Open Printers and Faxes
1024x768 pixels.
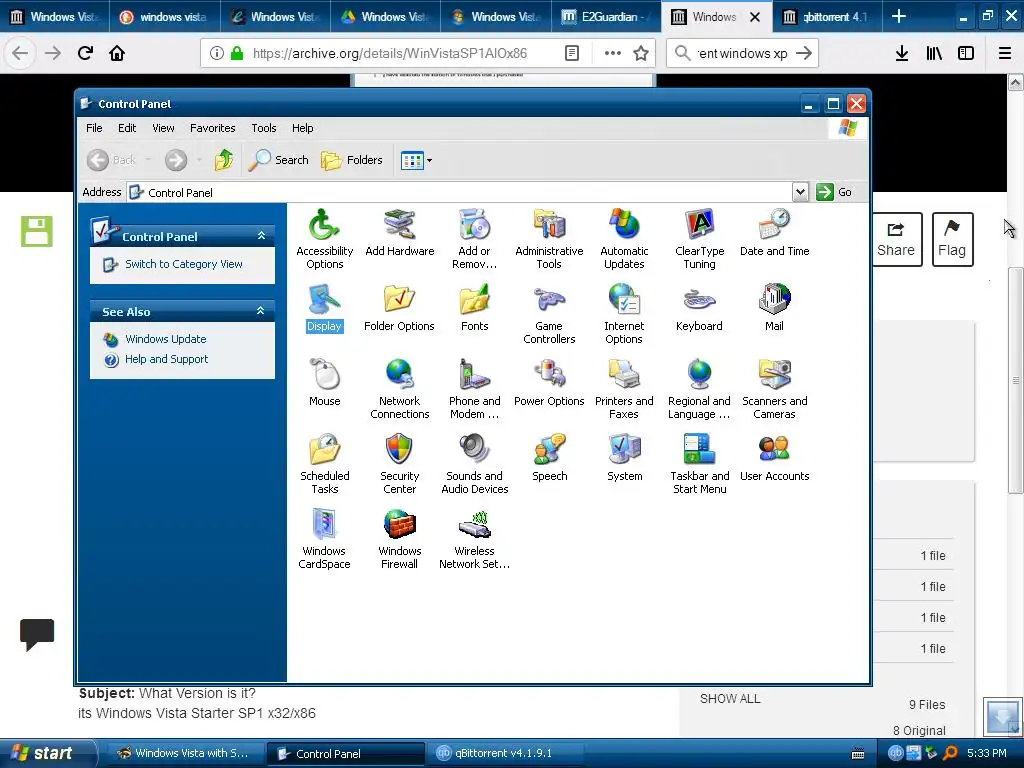coord(624,389)
